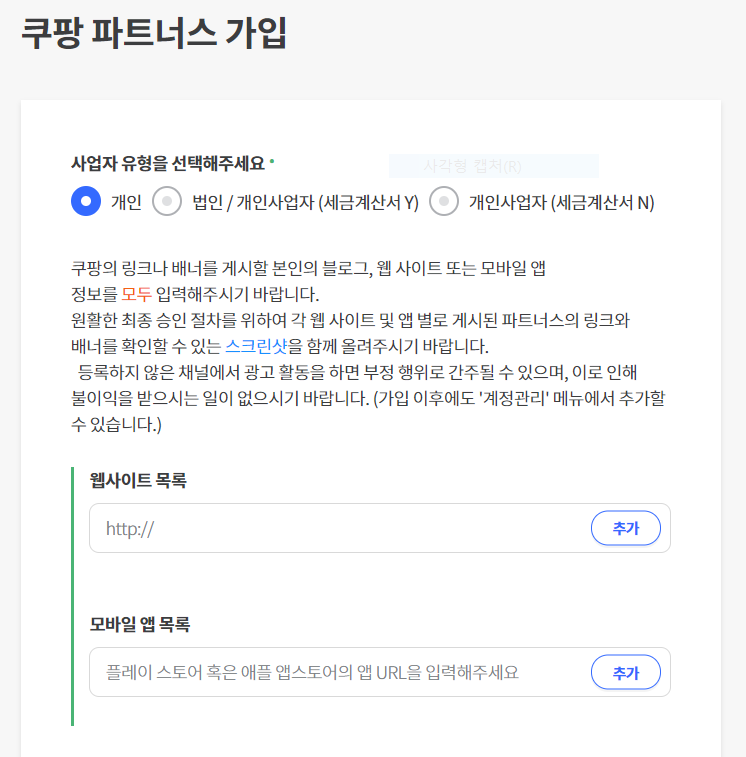The width and height of the screenshot is (746, 757).
Task: Click 추가 button in 모바일 앱 목록
Action: pyautogui.click(x=626, y=672)
